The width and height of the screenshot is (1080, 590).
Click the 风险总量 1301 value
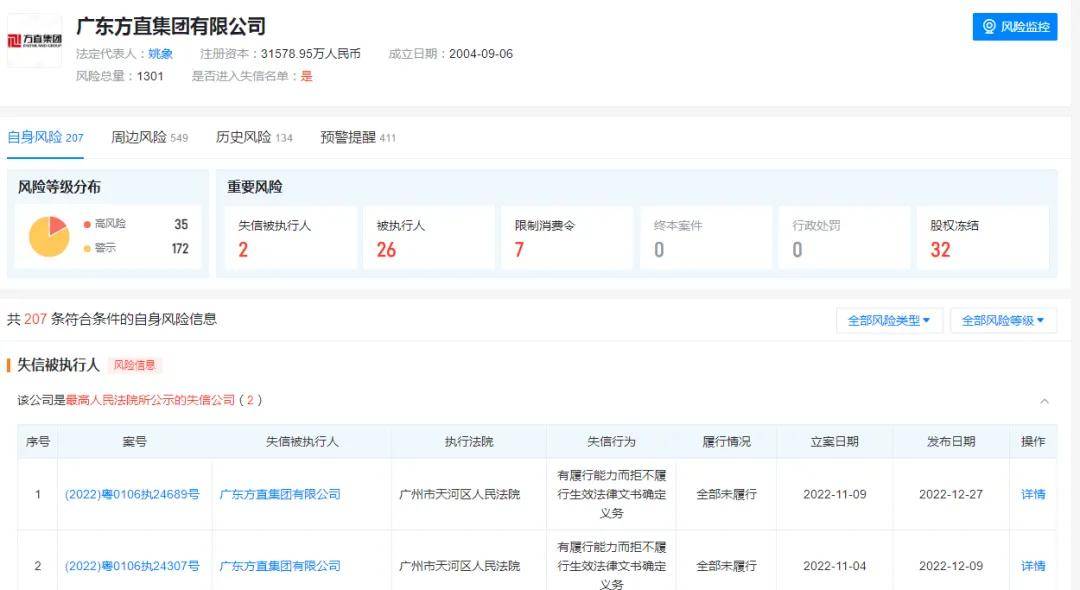click(x=150, y=76)
